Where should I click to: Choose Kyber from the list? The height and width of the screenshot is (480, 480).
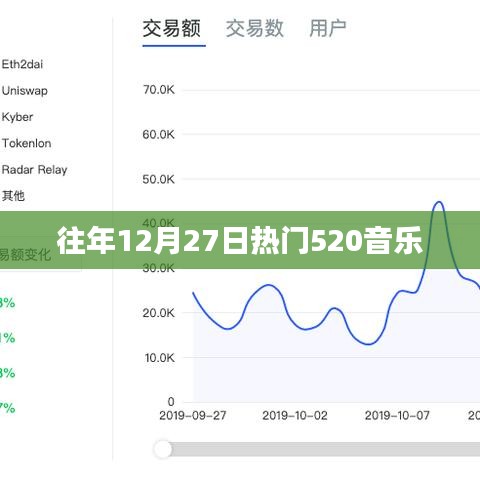pyautogui.click(x=17, y=117)
